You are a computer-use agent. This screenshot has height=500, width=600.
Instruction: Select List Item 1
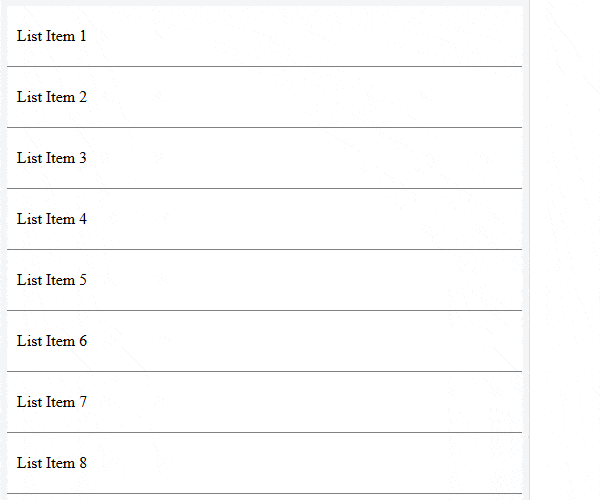point(264,36)
